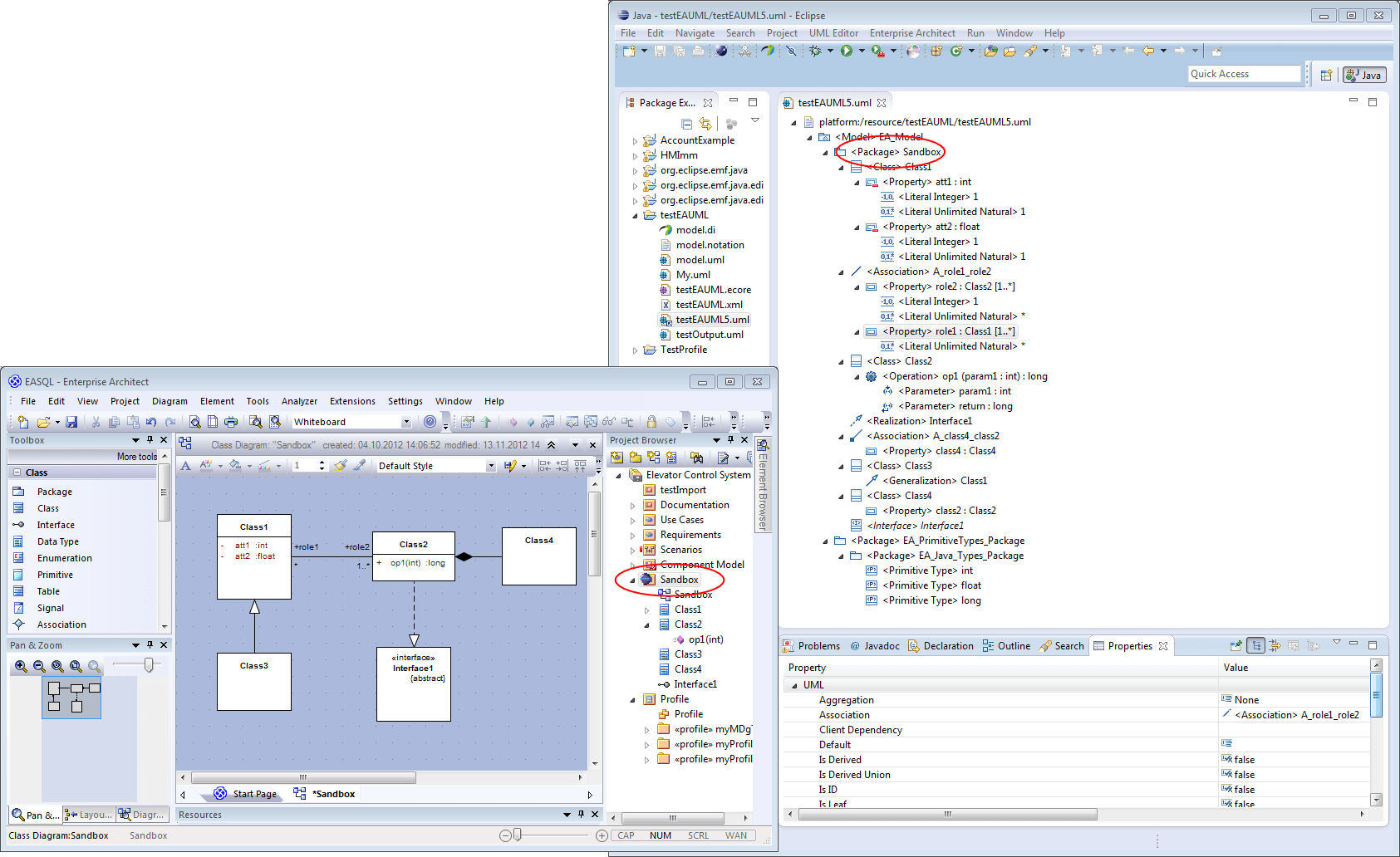The height and width of the screenshot is (857, 1400).
Task: Expand Use Cases in Project Browser
Action: coord(632,521)
